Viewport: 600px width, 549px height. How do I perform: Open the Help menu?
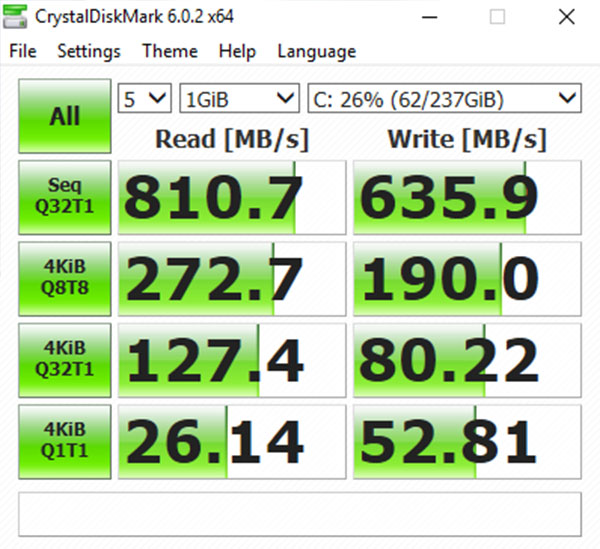coord(237,51)
